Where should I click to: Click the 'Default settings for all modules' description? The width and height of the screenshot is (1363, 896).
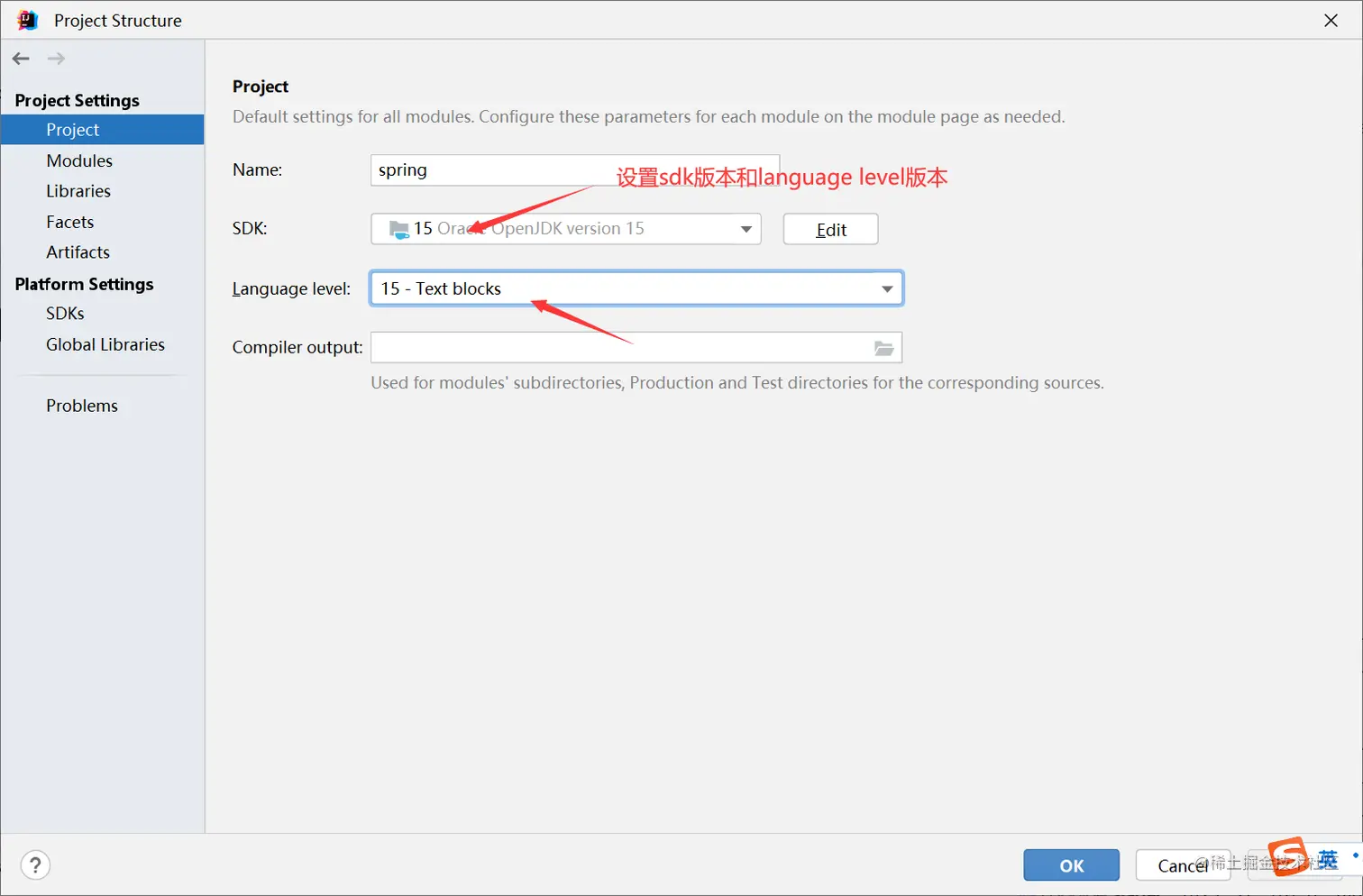tap(649, 117)
